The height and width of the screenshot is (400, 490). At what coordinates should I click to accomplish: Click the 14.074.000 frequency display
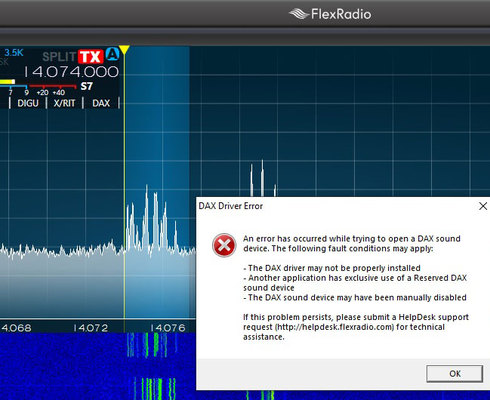click(x=71, y=72)
